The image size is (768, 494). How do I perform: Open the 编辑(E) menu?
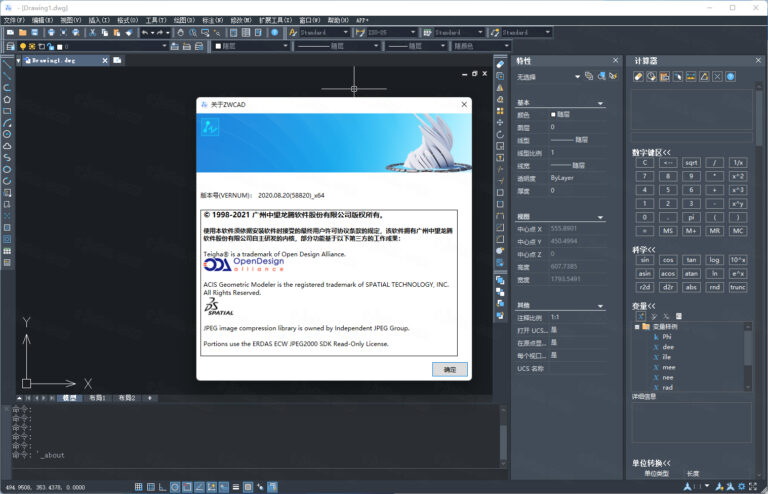click(x=42, y=20)
